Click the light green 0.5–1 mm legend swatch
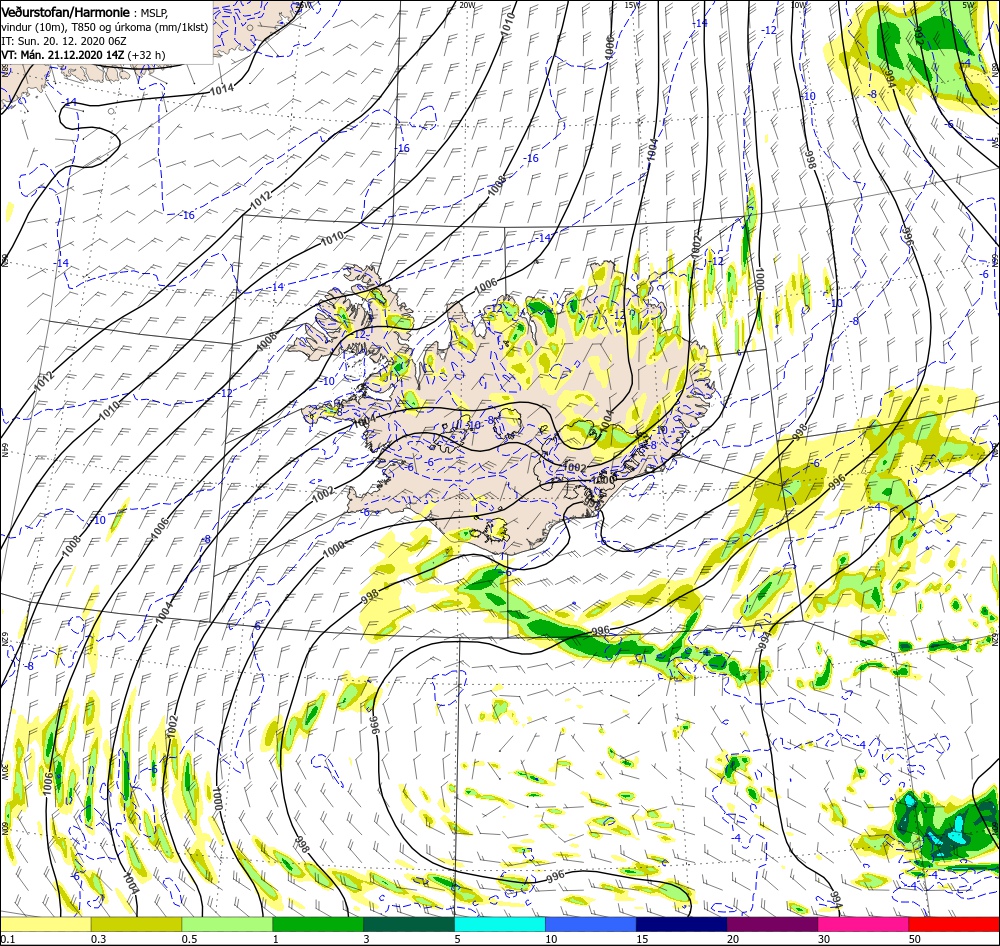Screen dimensions: 1000x946 click(227, 924)
